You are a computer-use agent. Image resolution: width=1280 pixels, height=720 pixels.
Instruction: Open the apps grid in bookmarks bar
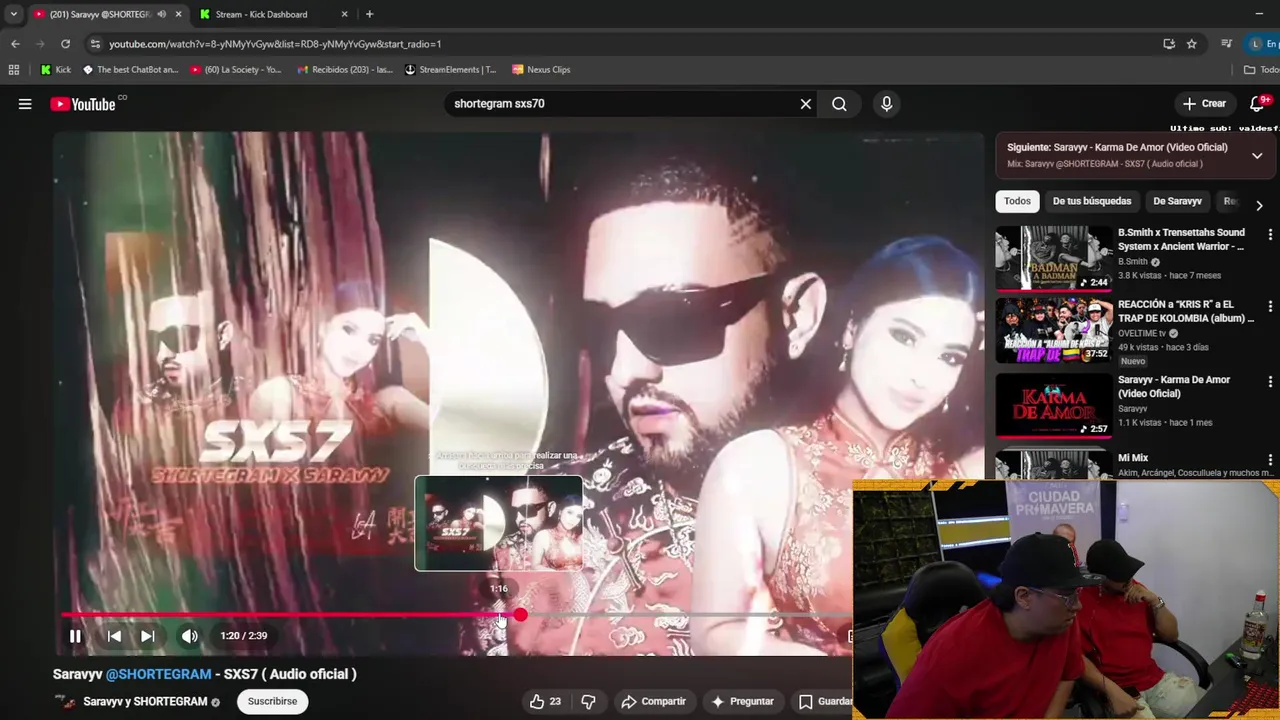click(x=13, y=70)
